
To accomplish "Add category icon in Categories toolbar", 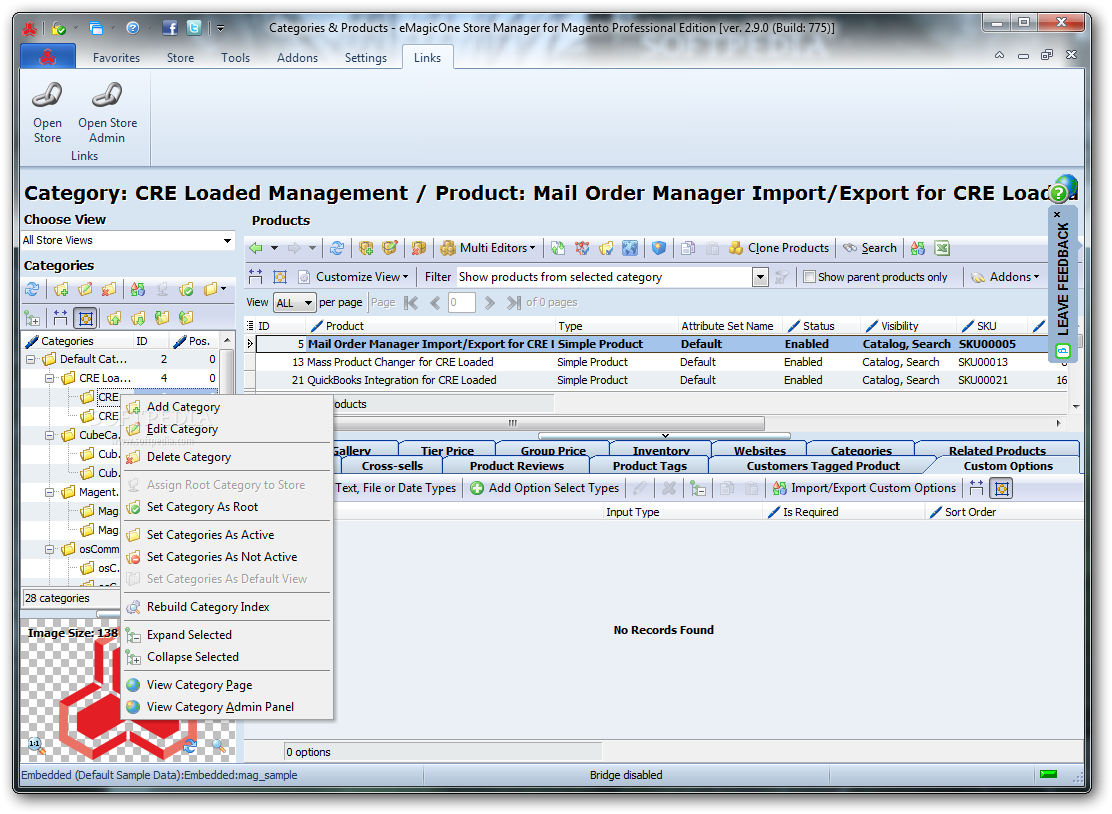I will [61, 289].
